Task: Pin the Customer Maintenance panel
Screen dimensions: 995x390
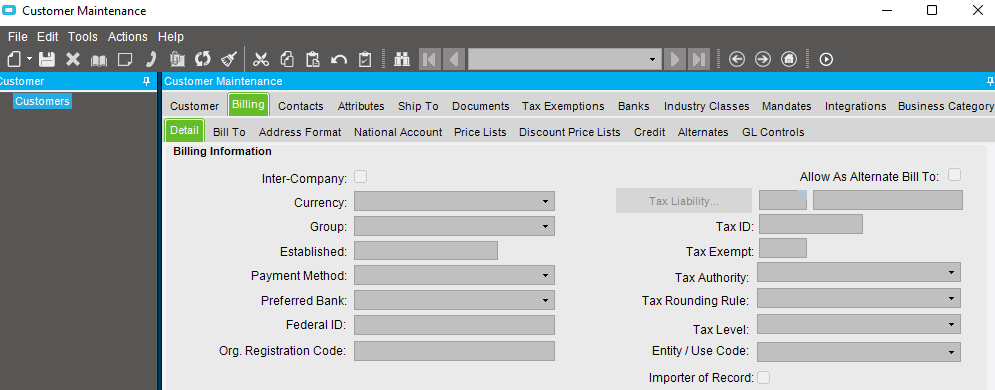Action: (x=990, y=81)
